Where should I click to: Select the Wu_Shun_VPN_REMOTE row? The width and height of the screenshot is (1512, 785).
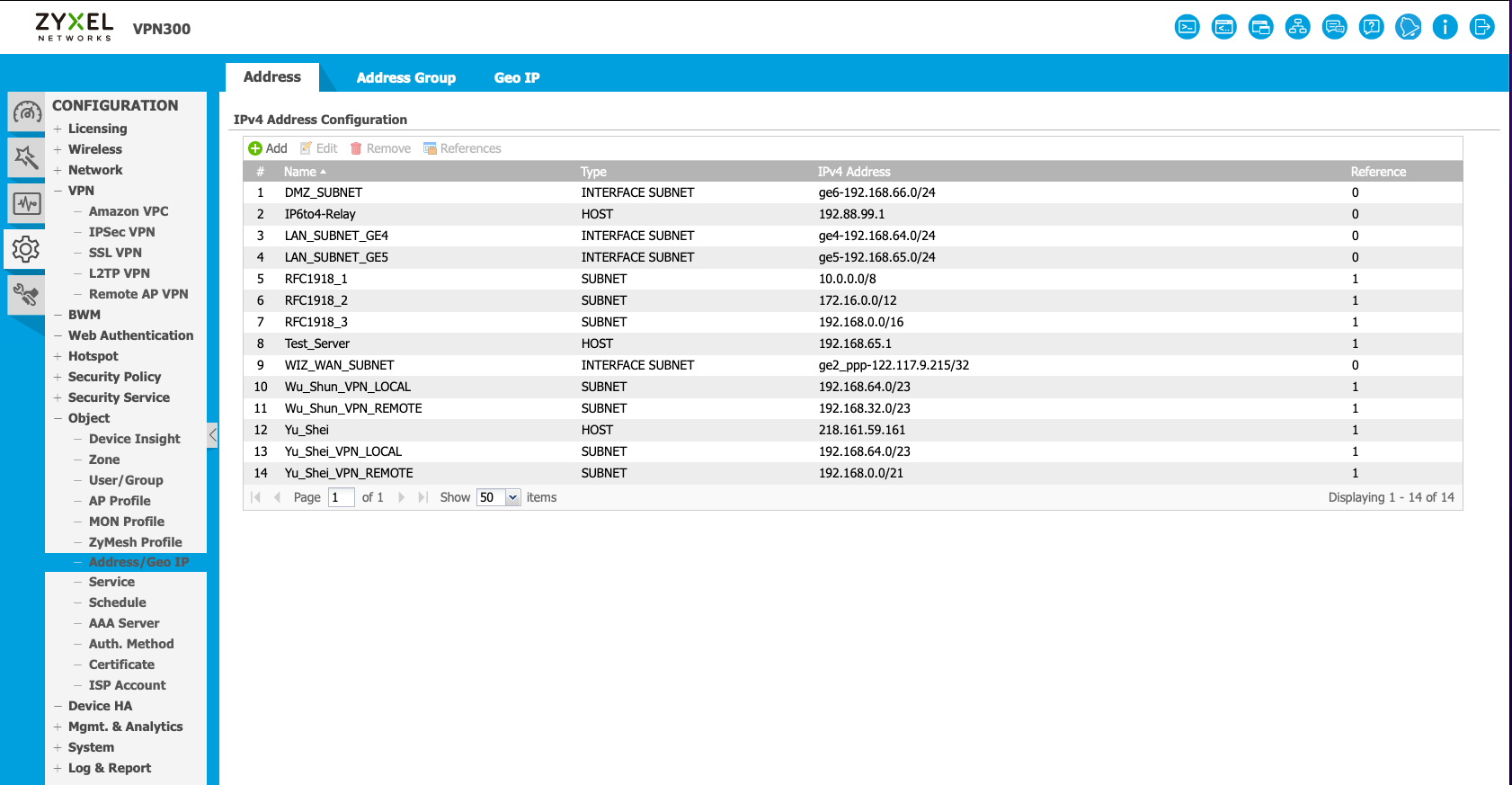click(x=853, y=408)
